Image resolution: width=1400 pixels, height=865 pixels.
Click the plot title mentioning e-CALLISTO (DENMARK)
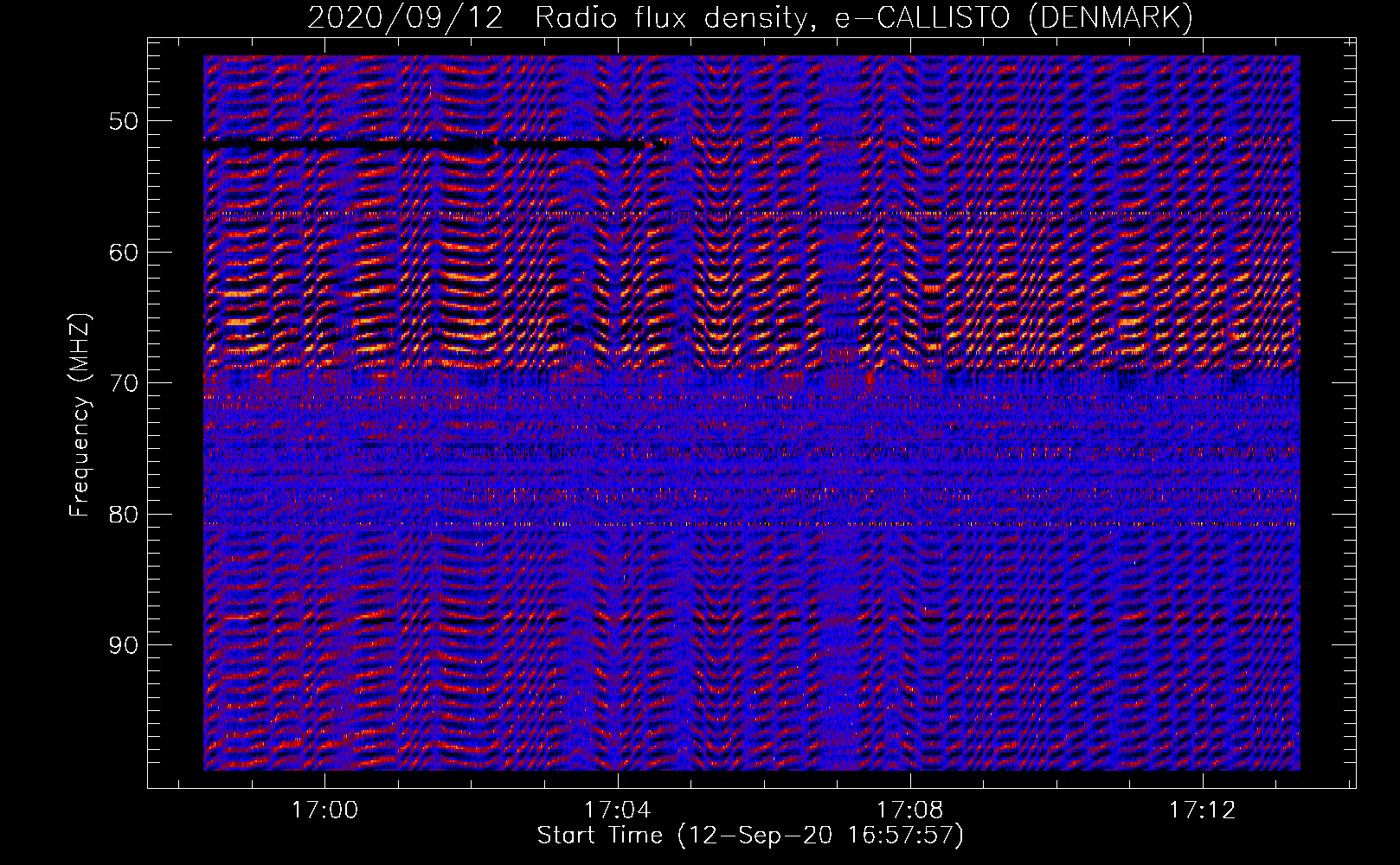pyautogui.click(x=750, y=17)
